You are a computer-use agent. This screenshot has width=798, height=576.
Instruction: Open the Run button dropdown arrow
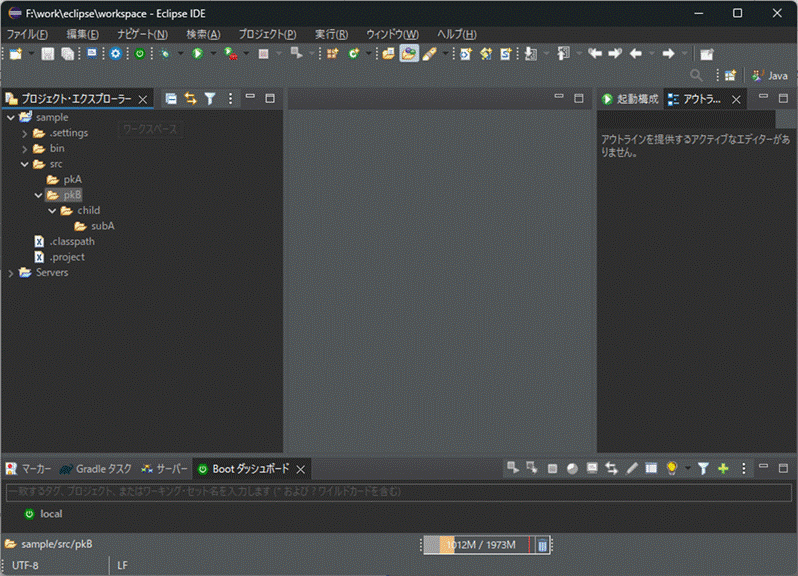click(x=213, y=53)
